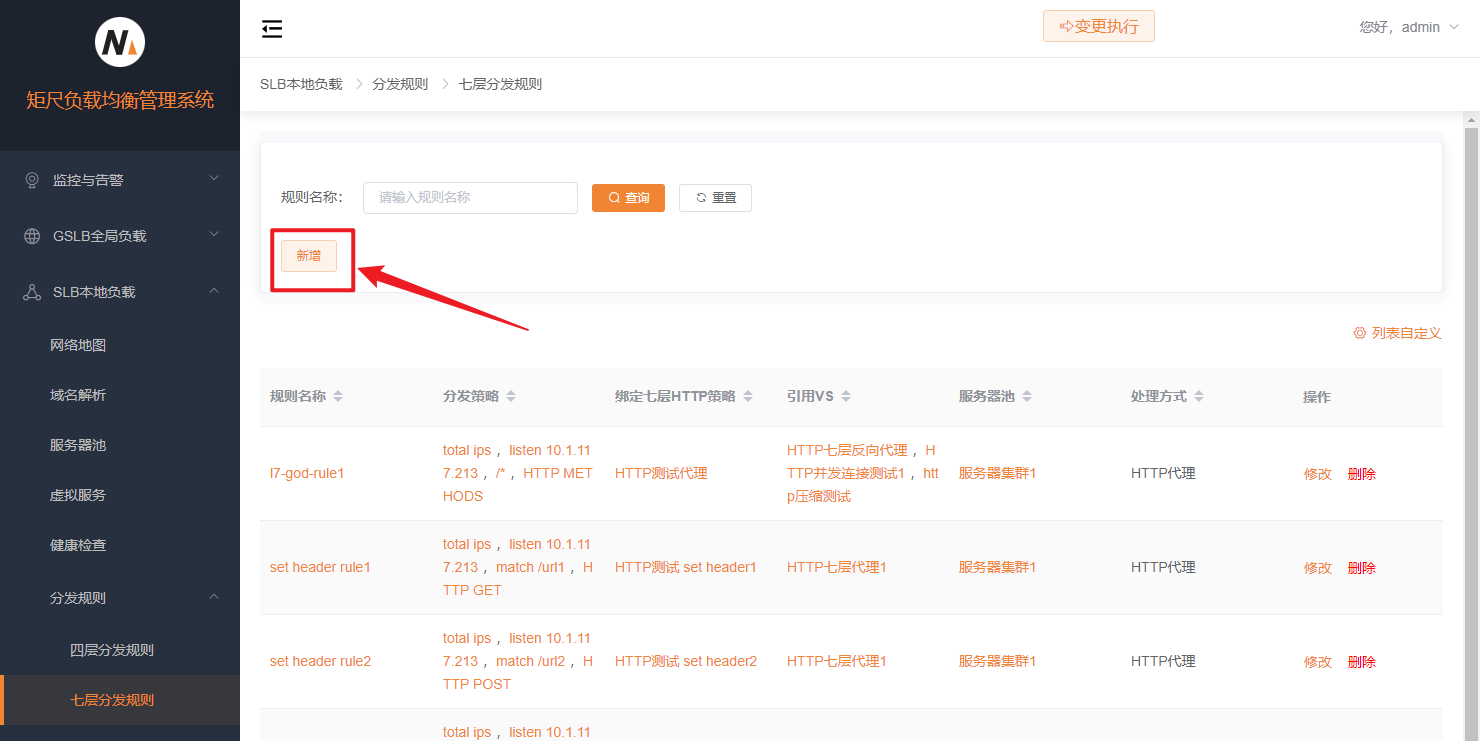Viewport: 1480px width, 741px height.
Task: Click the 监控与告警 location icon
Action: [32, 180]
